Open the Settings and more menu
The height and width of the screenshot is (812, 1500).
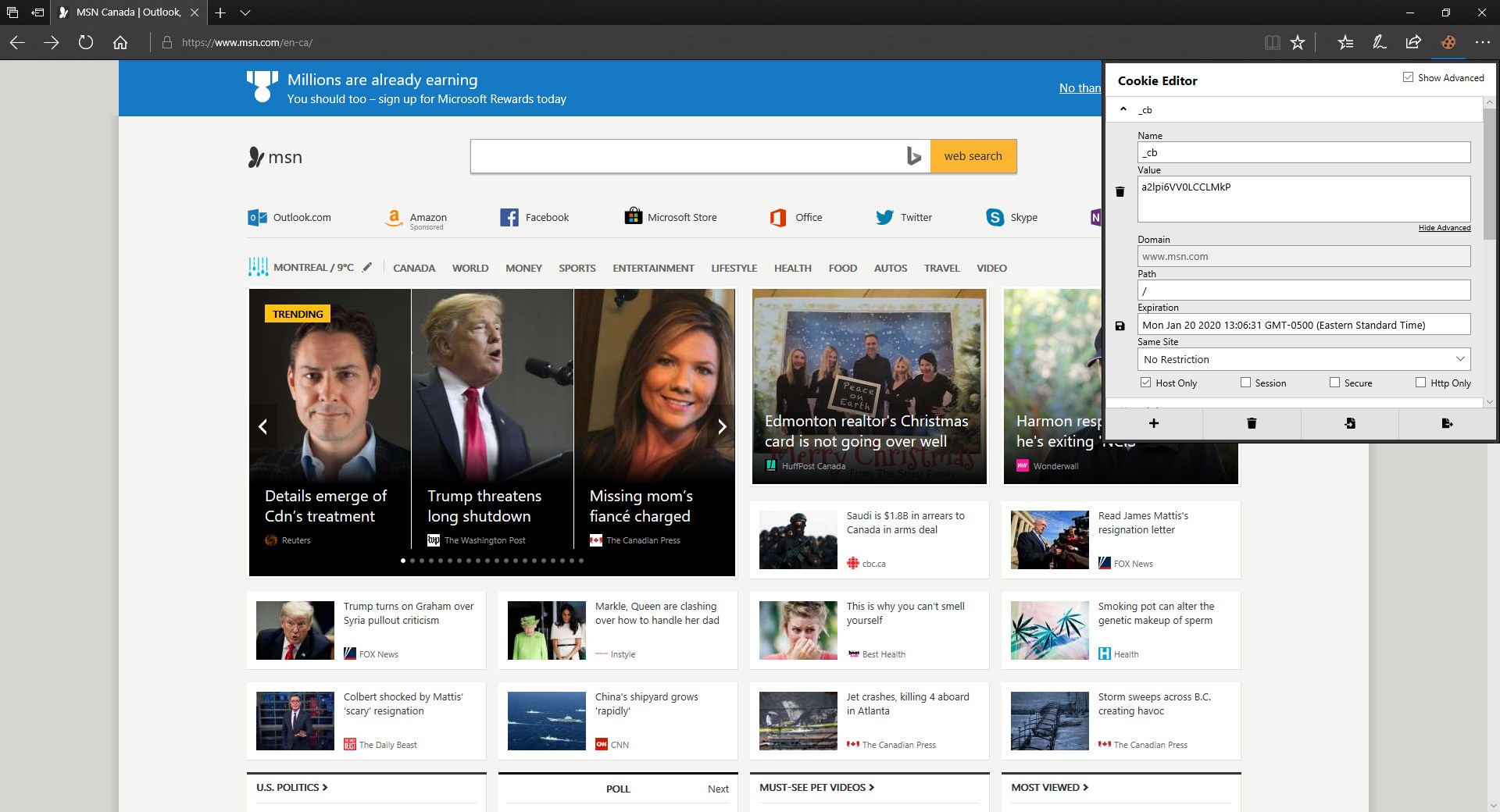point(1482,42)
